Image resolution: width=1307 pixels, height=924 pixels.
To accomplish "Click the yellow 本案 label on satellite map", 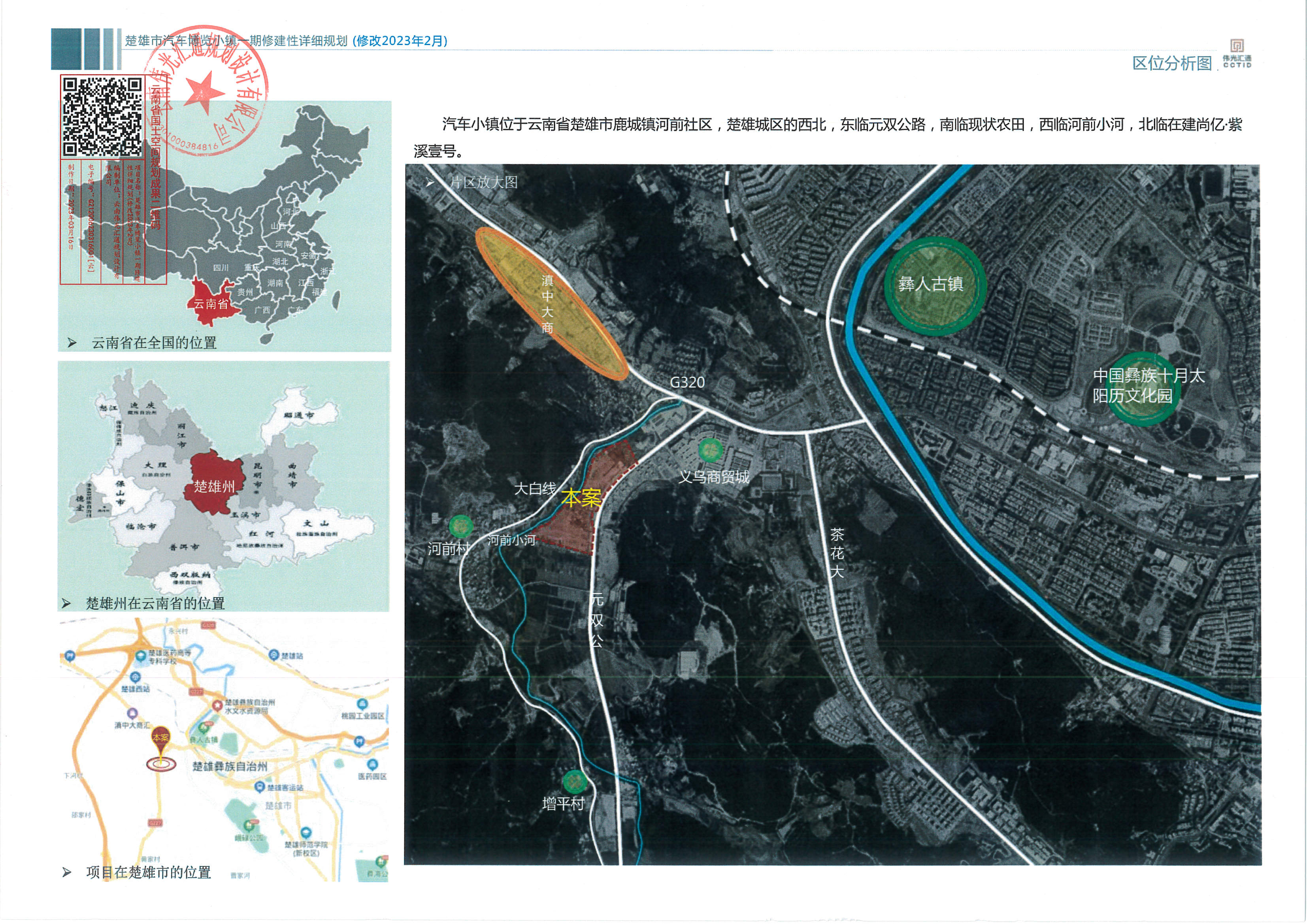I will pyautogui.click(x=581, y=498).
